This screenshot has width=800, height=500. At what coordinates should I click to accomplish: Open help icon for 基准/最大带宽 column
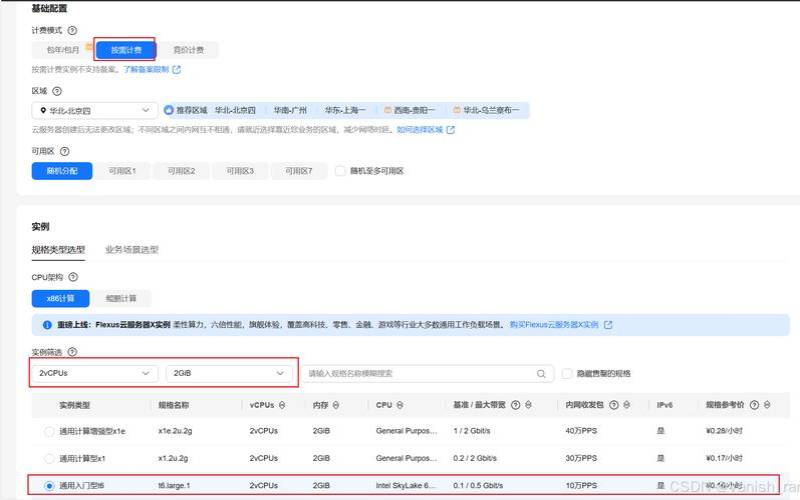pyautogui.click(x=515, y=405)
